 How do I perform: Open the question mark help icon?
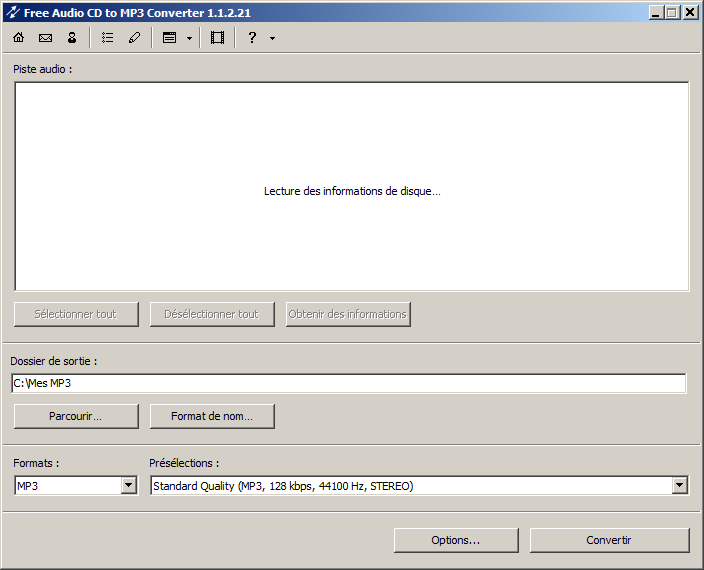tap(252, 38)
